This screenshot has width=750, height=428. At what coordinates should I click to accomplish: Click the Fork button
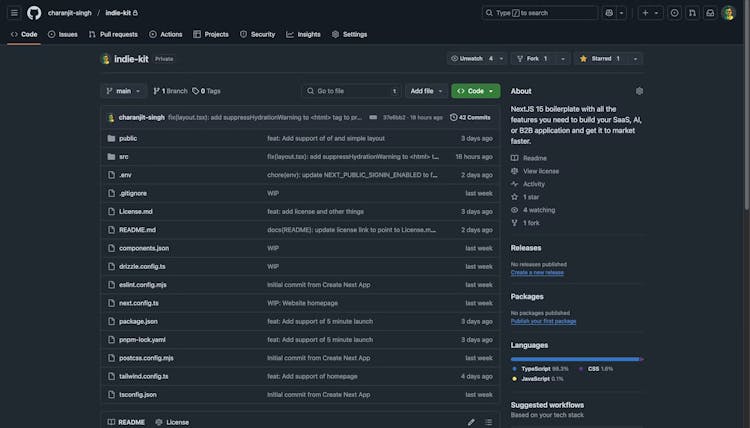point(533,59)
